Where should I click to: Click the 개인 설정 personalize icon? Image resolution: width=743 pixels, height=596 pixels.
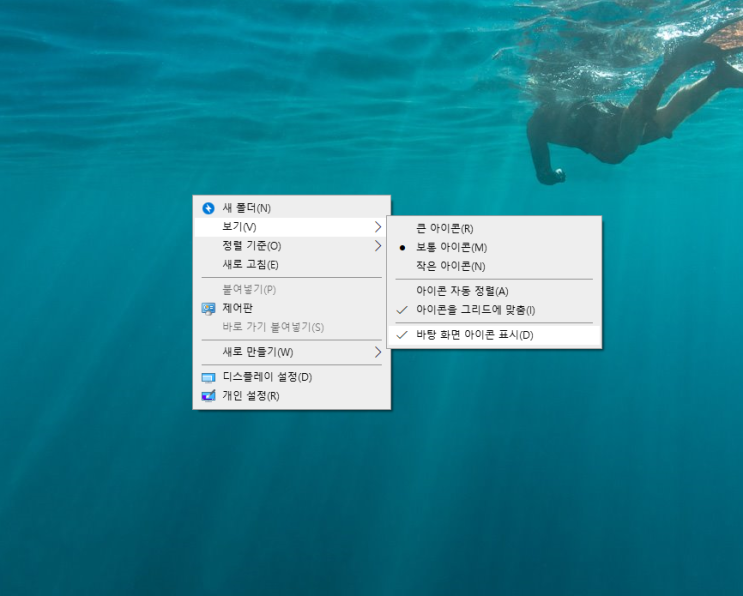coord(208,396)
